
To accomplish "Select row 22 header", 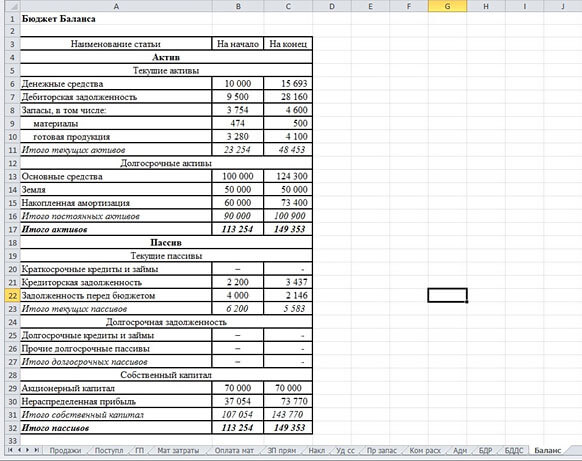I will coord(12,296).
